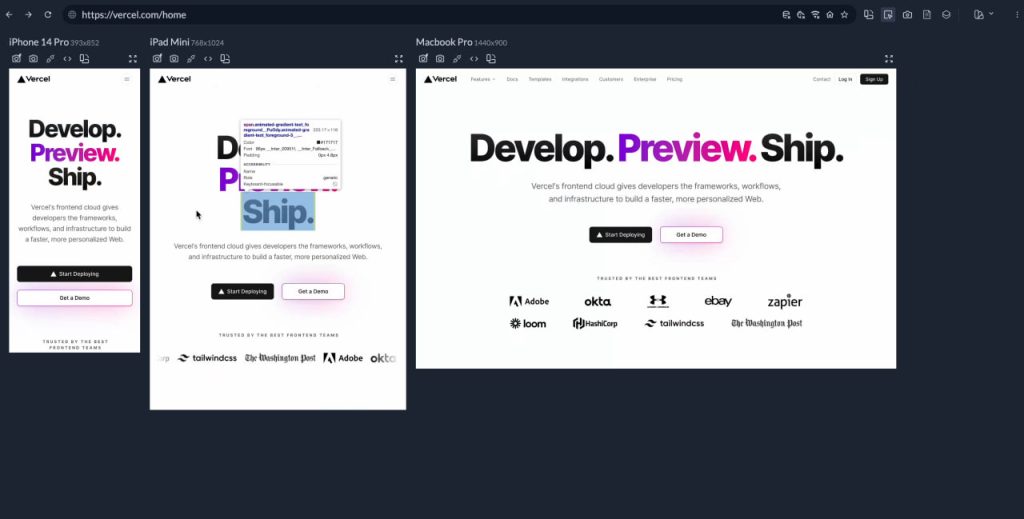Capture a full-page screenshot of the iPhone 14 Pro
Viewport: 1024px width, 519px height.
point(33,59)
